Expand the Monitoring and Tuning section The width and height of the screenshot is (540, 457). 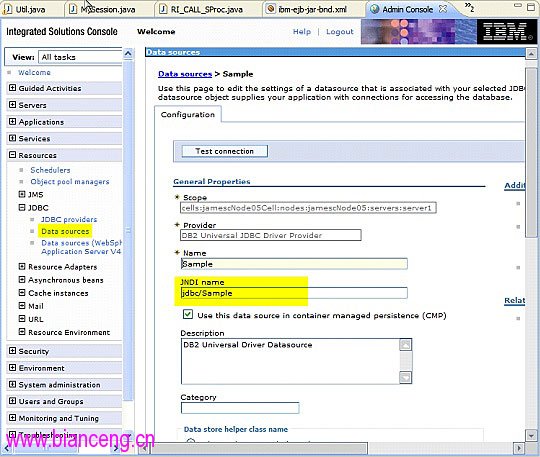[12, 418]
